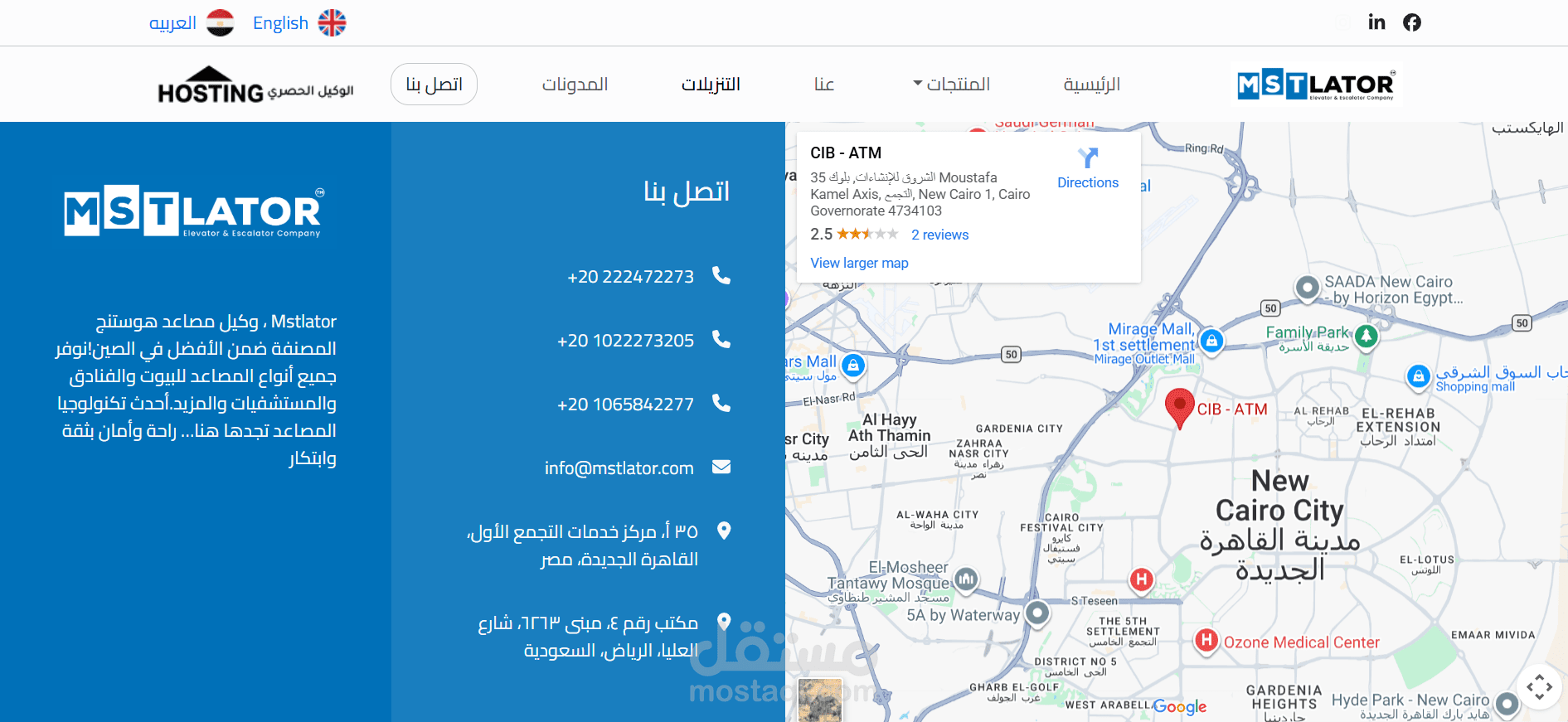The width and height of the screenshot is (1568, 722).
Task: Click the Family Park green marker
Action: tap(1367, 337)
